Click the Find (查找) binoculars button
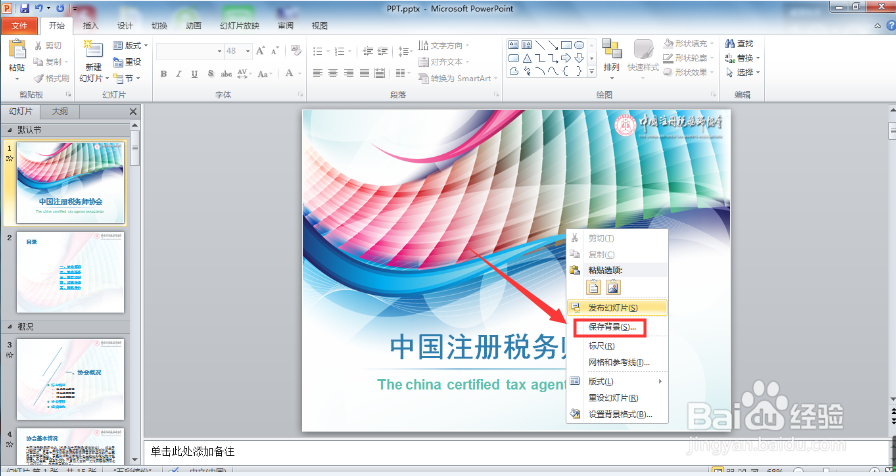 tap(739, 43)
